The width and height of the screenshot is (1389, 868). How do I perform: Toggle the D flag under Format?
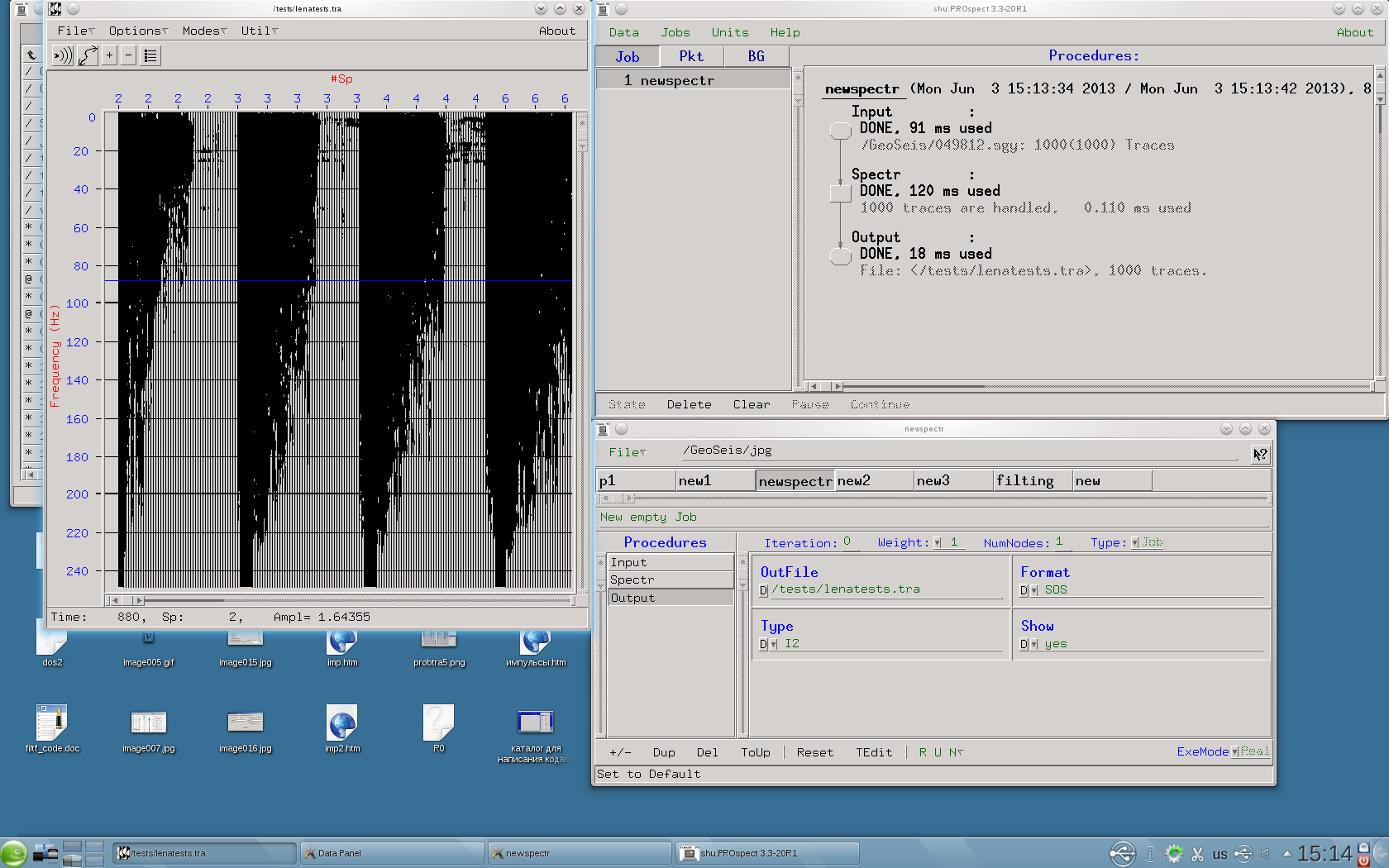(x=1024, y=590)
